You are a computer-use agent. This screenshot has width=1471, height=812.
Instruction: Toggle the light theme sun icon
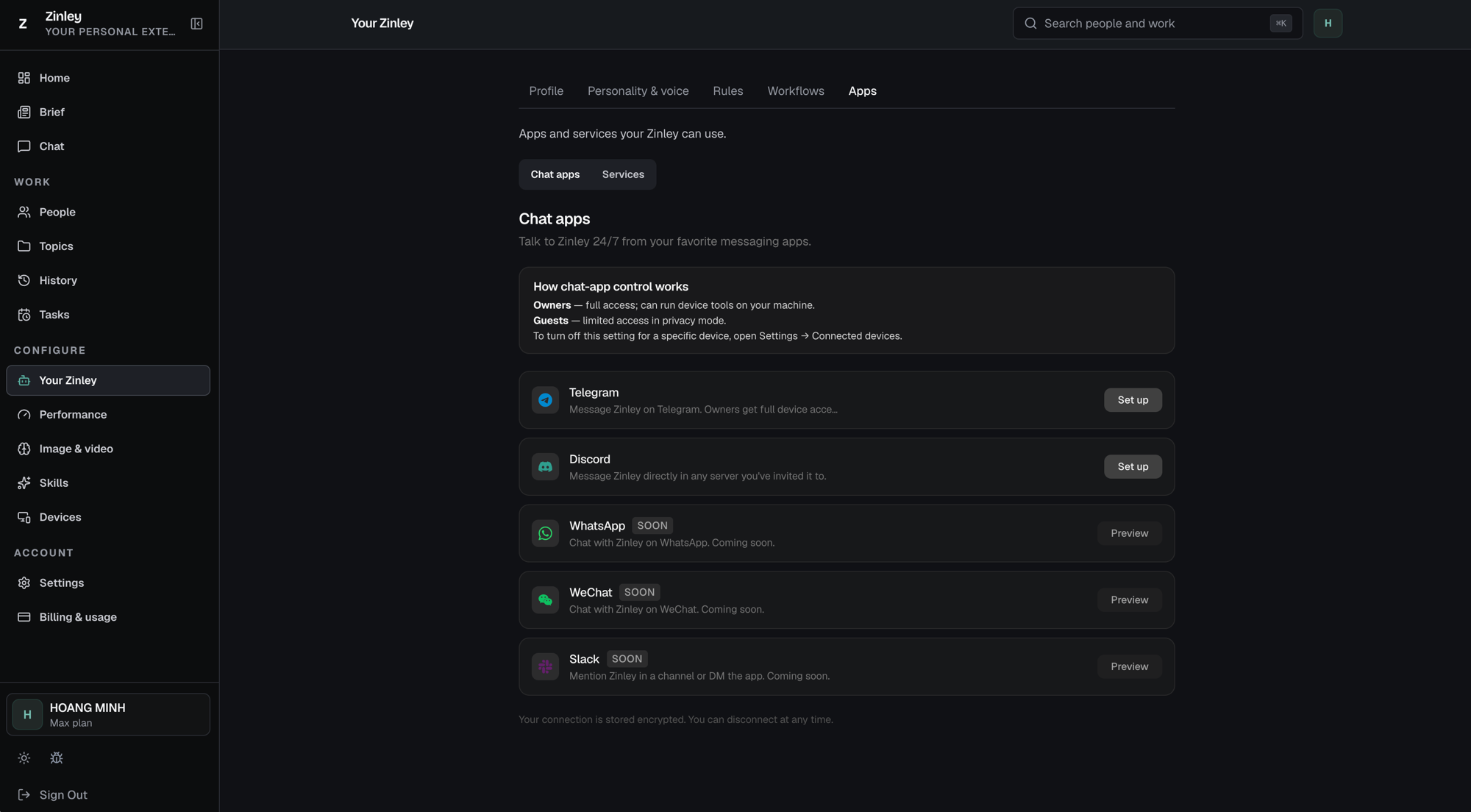pos(24,758)
